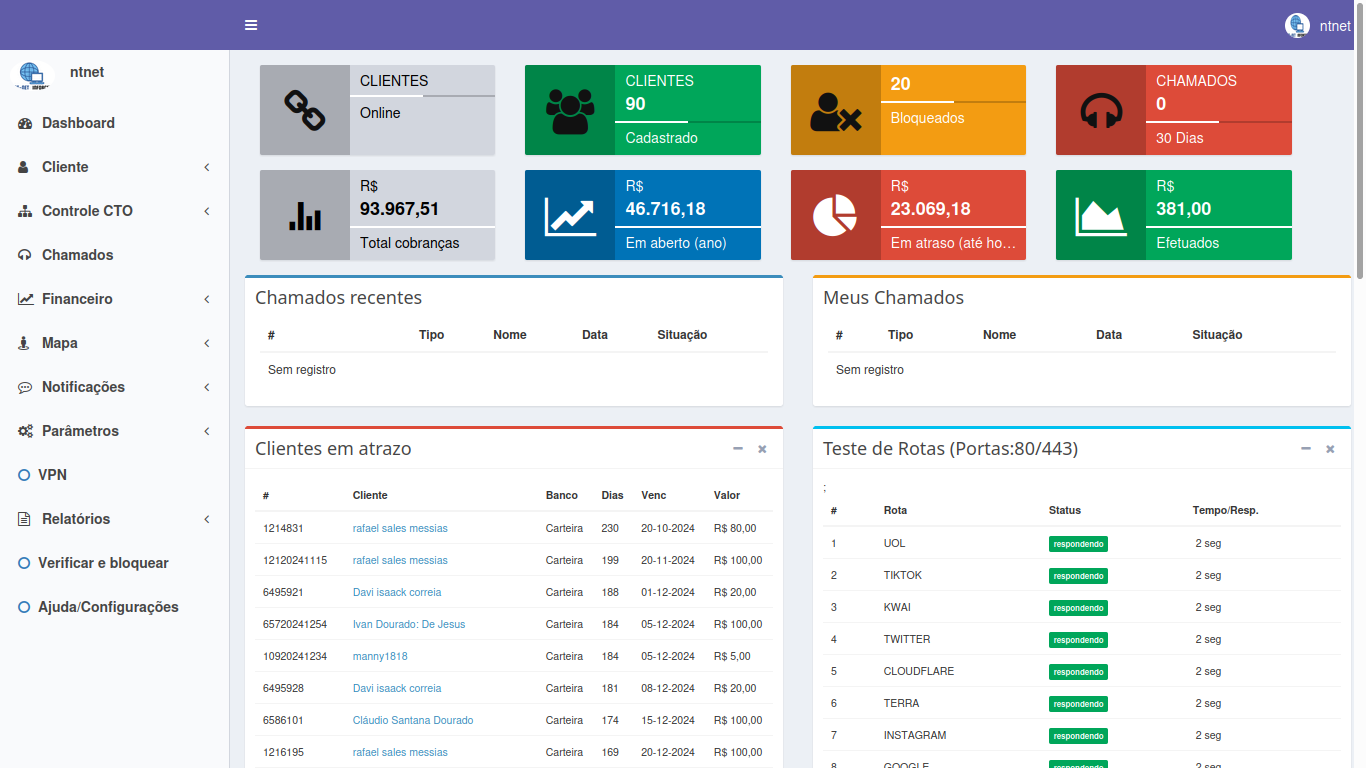
Task: Open client rafael sales messias for invoice 1214831
Action: coord(400,528)
